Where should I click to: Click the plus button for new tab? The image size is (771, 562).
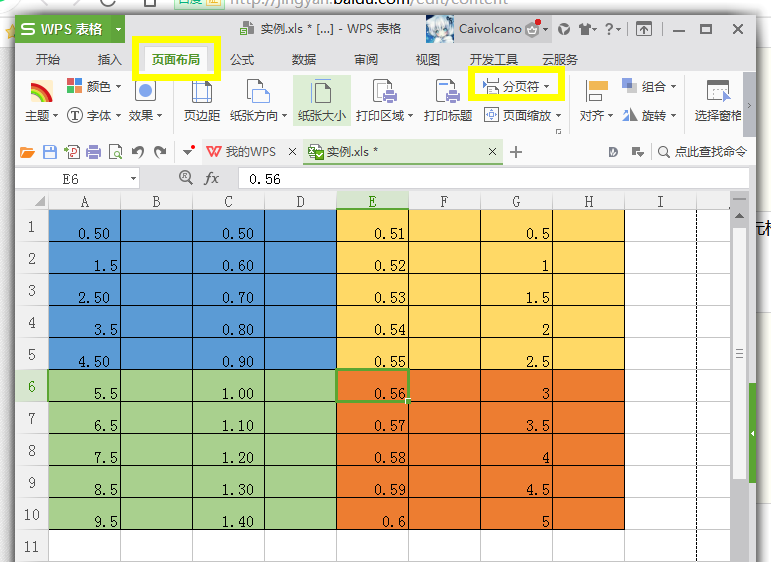[515, 152]
